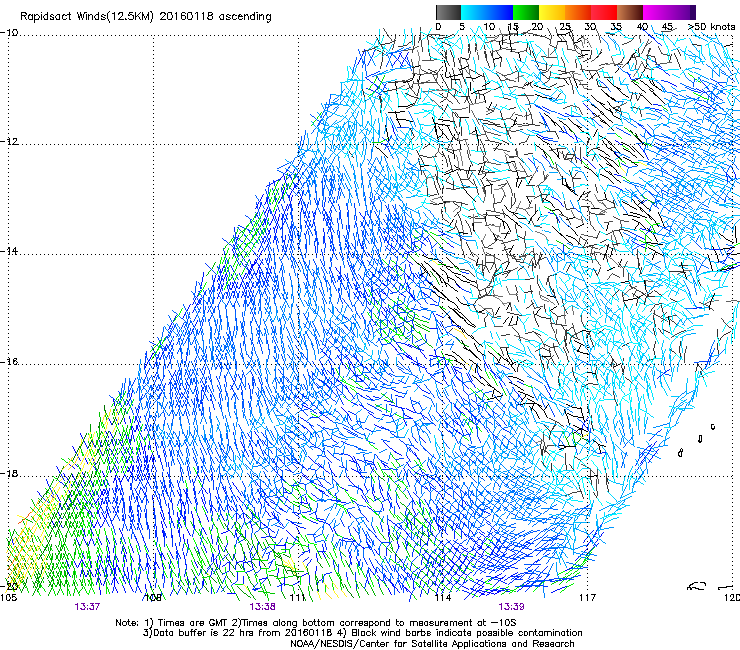Click the legend scale value '0'
Screen dimensions: 740x650
(x=438, y=27)
